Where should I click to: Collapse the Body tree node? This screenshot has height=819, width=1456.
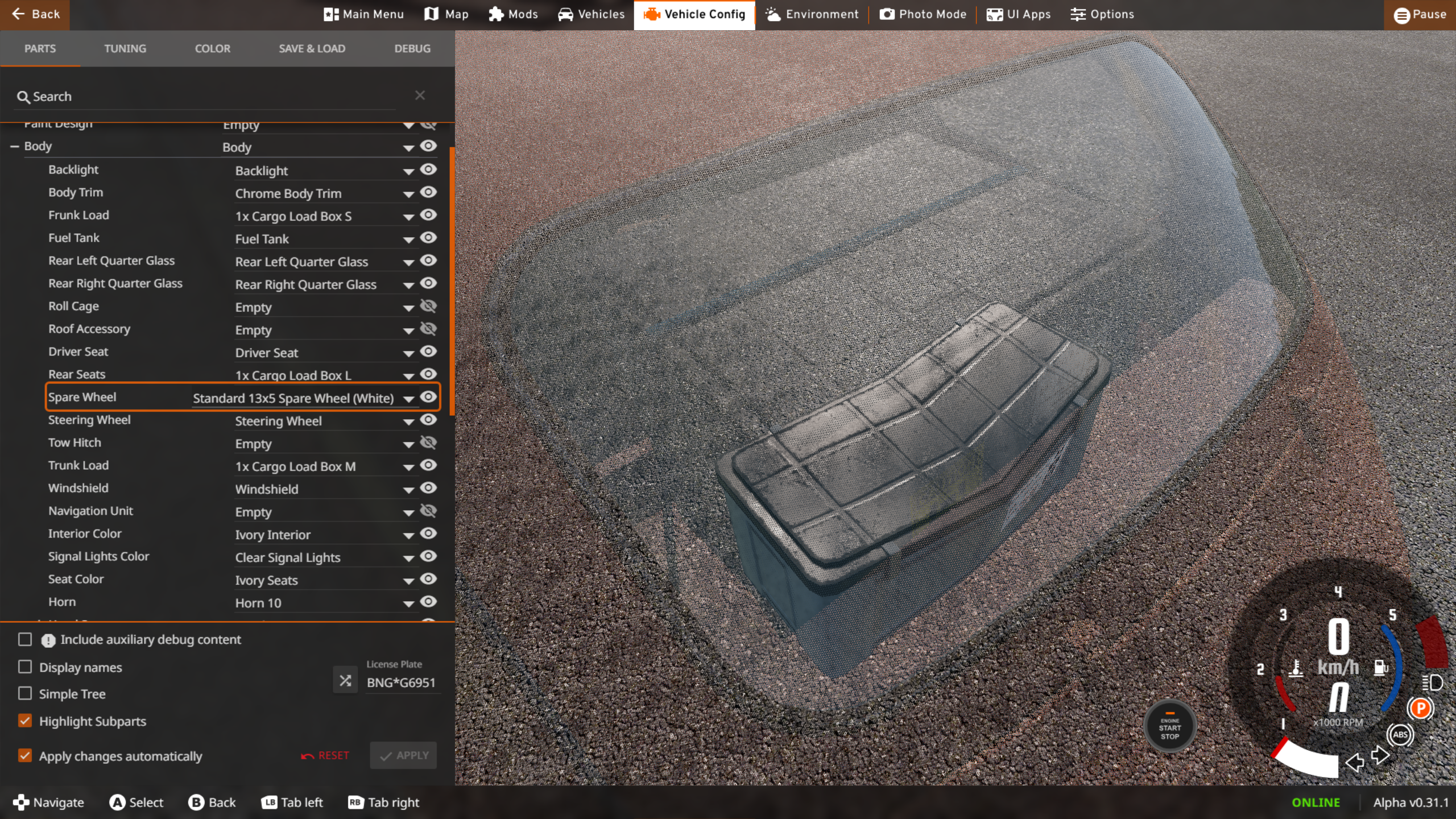point(15,146)
